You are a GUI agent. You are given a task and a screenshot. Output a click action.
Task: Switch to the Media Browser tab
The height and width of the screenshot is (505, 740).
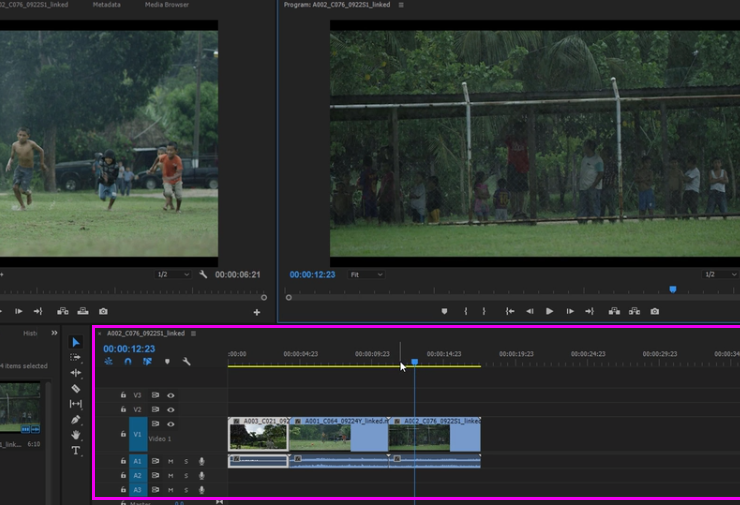[167, 5]
